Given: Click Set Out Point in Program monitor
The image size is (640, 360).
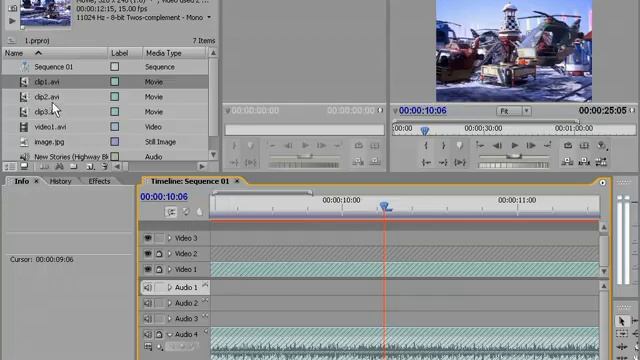Looking at the screenshot, I should point(443,146).
